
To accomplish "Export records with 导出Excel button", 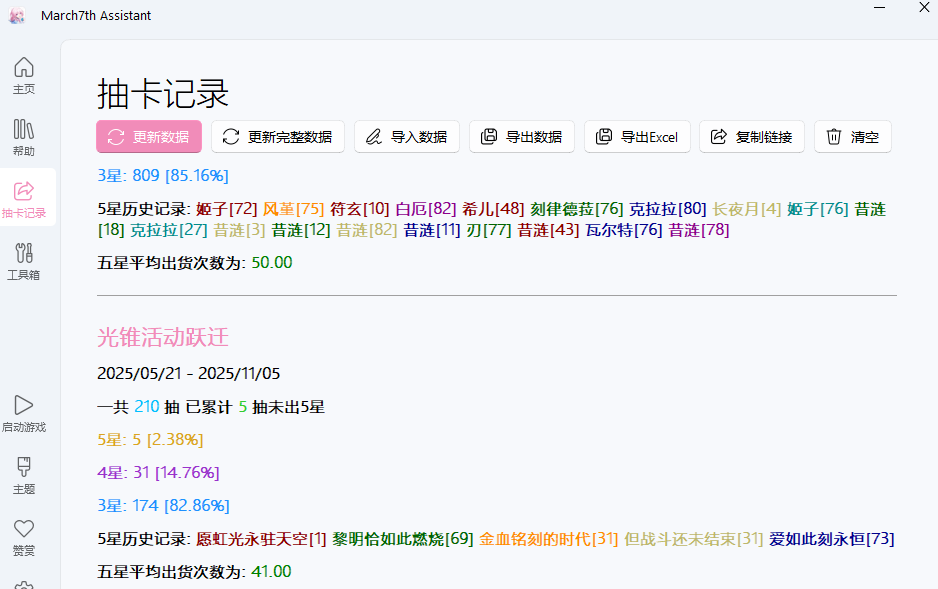I will [x=637, y=137].
